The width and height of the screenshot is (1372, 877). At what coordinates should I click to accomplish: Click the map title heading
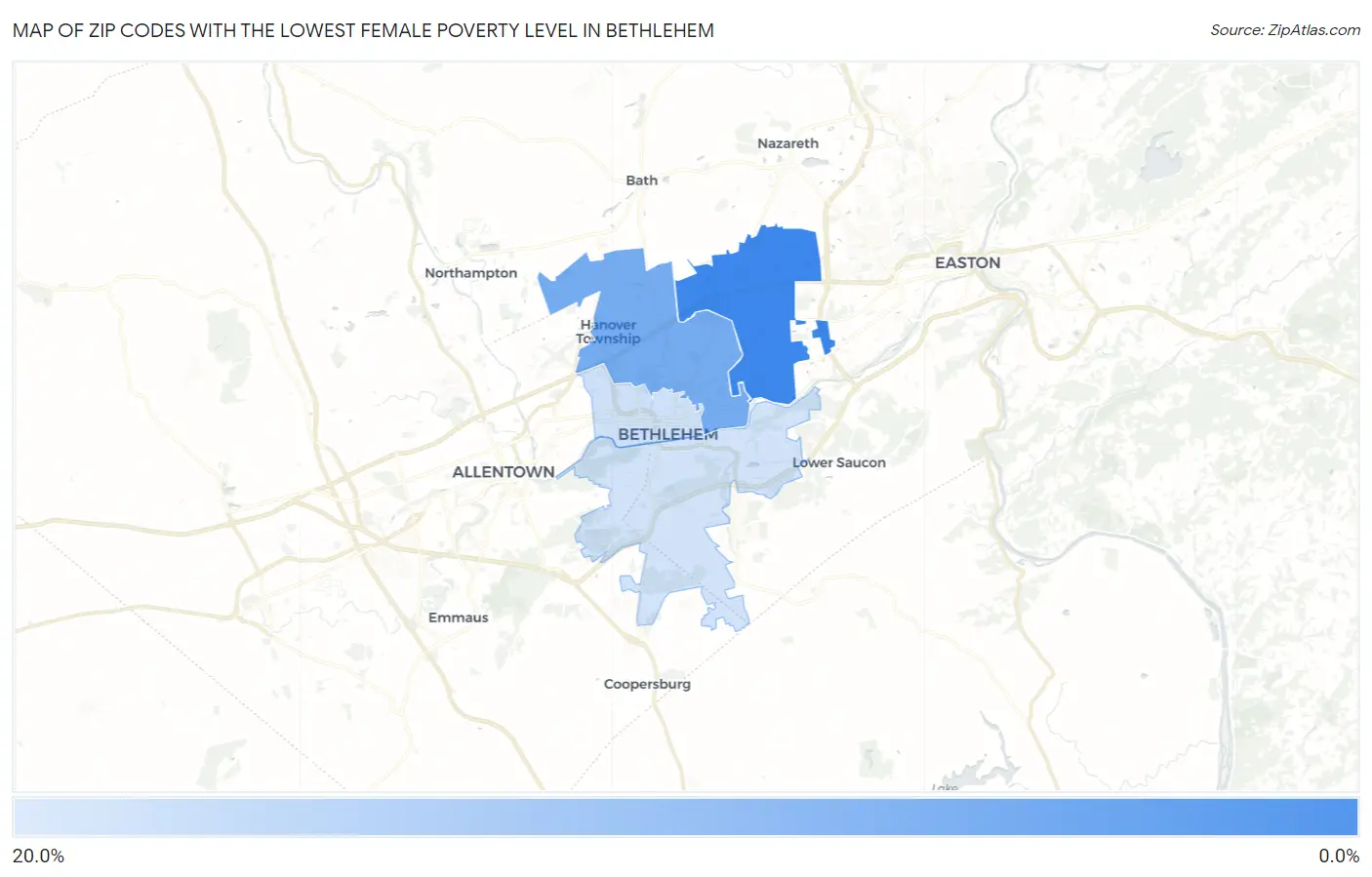pyautogui.click(x=363, y=30)
